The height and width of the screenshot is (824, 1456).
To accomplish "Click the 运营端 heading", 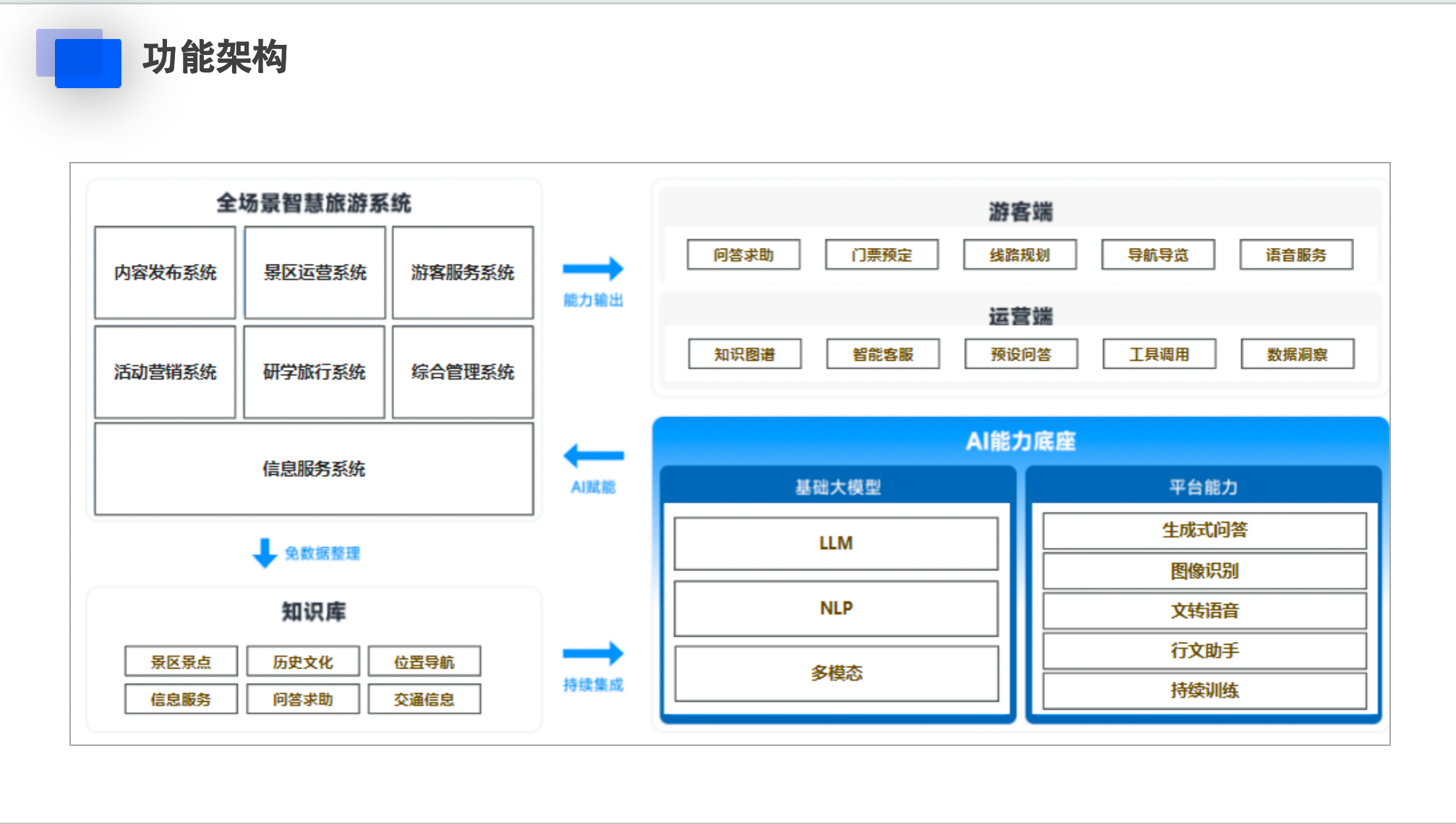I will 1021,317.
